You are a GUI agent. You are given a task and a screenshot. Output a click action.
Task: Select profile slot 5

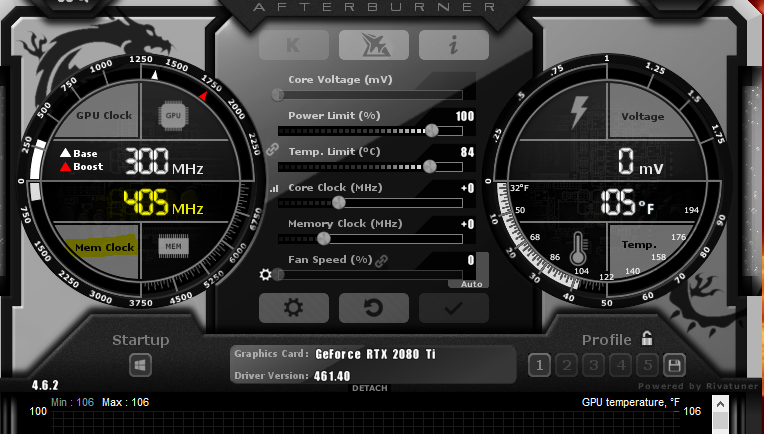(648, 365)
